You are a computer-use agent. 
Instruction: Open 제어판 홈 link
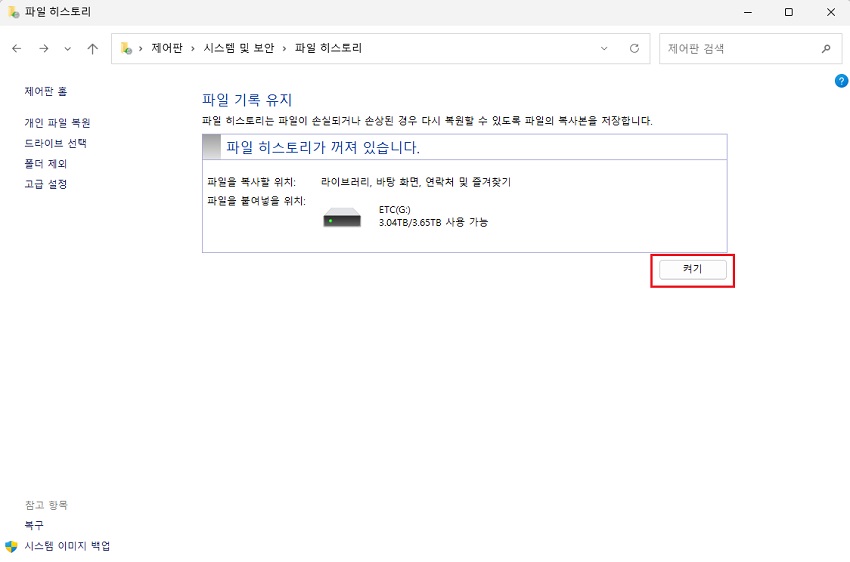46,91
